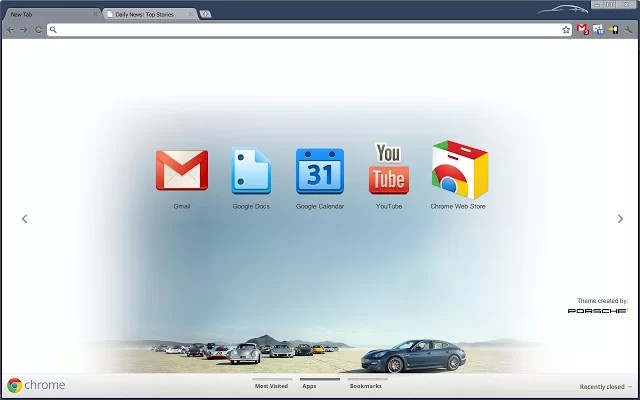Screen dimensions: 640x400
Task: Select the Apps section
Action: point(309,385)
